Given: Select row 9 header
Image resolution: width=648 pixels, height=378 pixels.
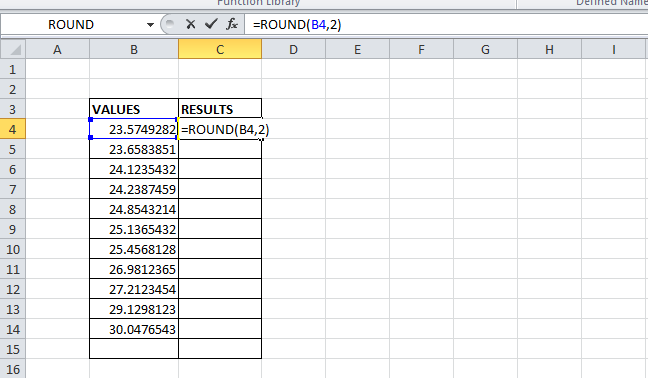Looking at the screenshot, I should pyautogui.click(x=13, y=229).
